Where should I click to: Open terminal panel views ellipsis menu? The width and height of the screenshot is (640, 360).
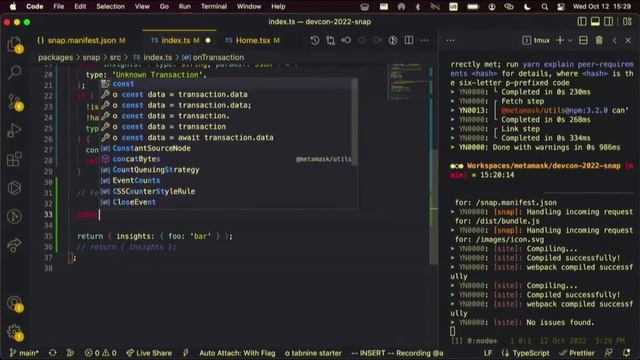(450, 40)
